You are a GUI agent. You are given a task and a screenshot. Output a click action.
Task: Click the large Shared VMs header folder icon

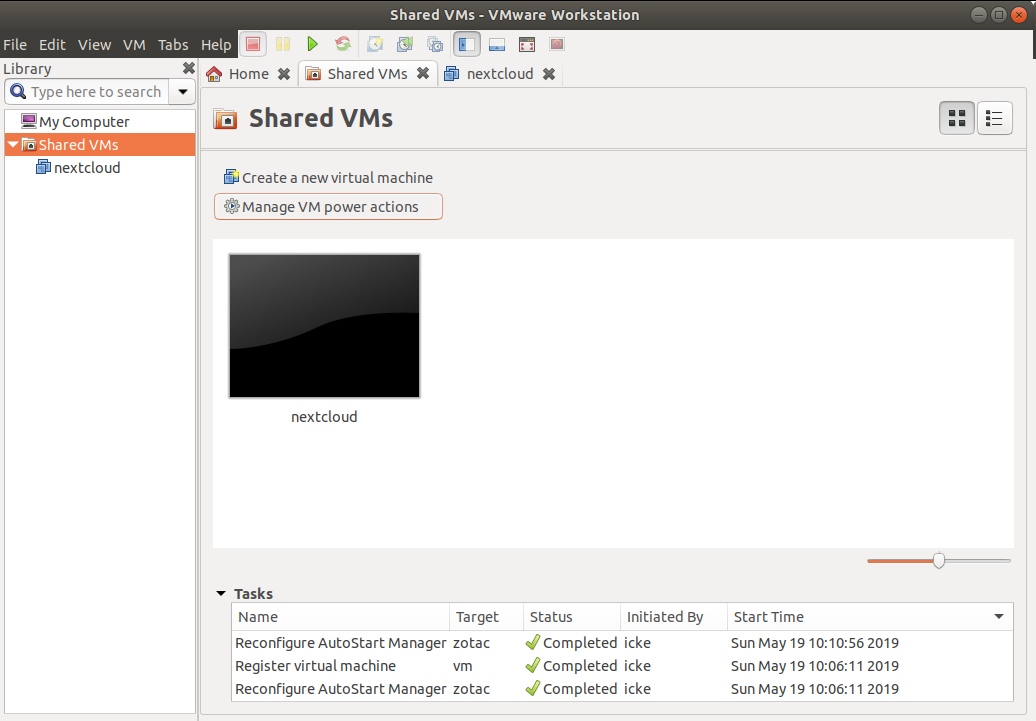(225, 119)
